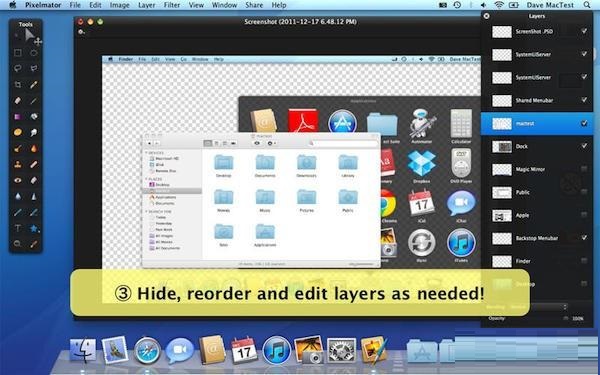Select the Rectangular Marquee tool
This screenshot has width=600, height=375.
[x=18, y=52]
